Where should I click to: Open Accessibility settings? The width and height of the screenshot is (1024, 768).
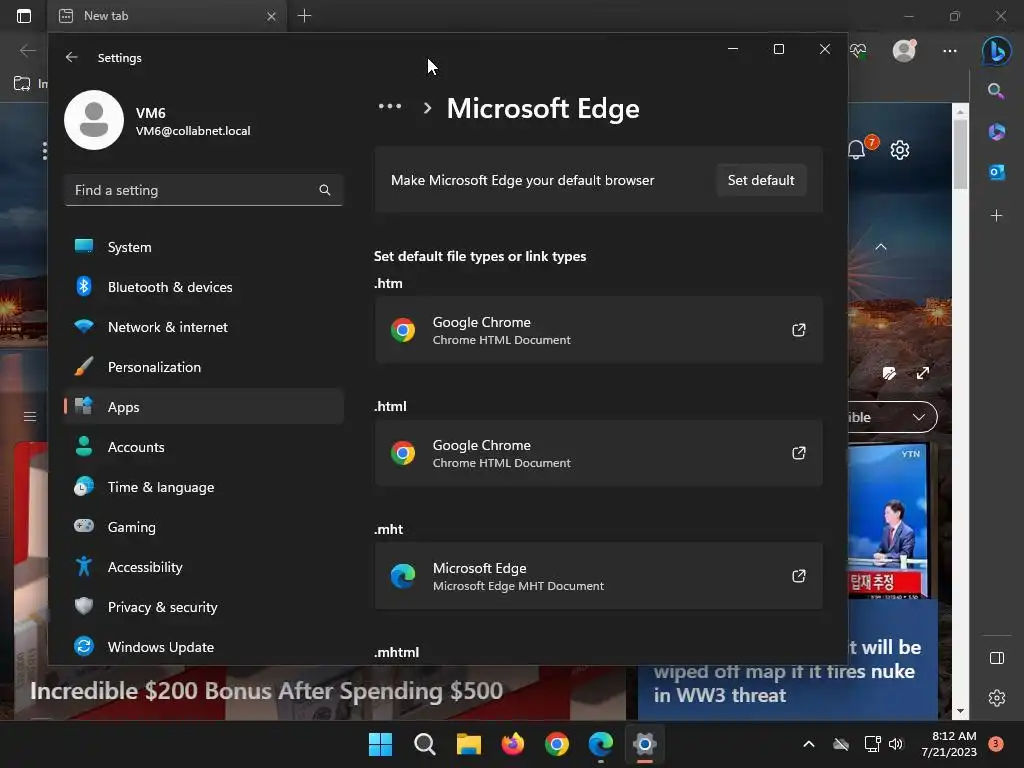click(204, 567)
